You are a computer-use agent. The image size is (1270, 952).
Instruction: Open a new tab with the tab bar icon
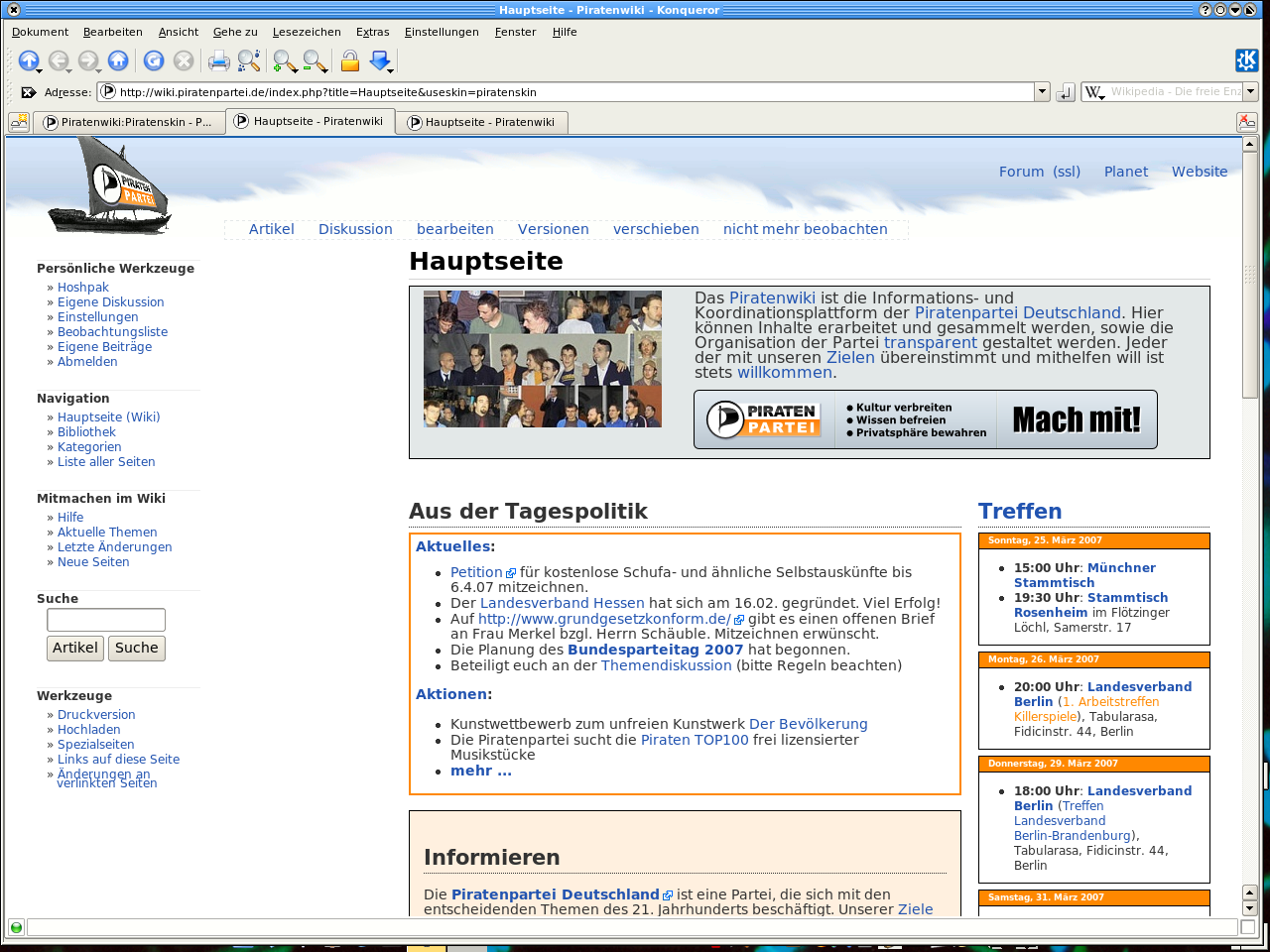(19, 122)
